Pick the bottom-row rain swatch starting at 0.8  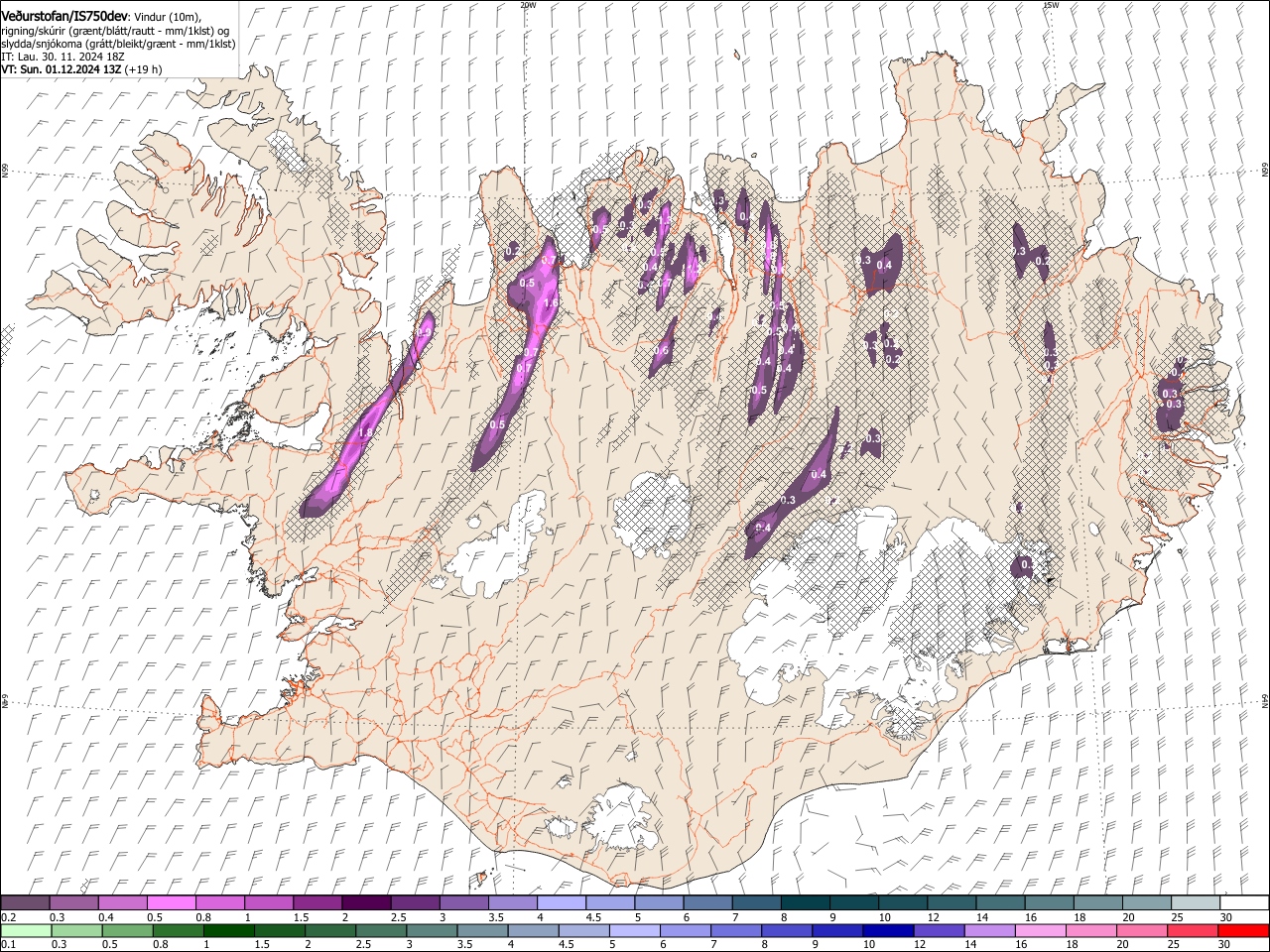coord(178,930)
